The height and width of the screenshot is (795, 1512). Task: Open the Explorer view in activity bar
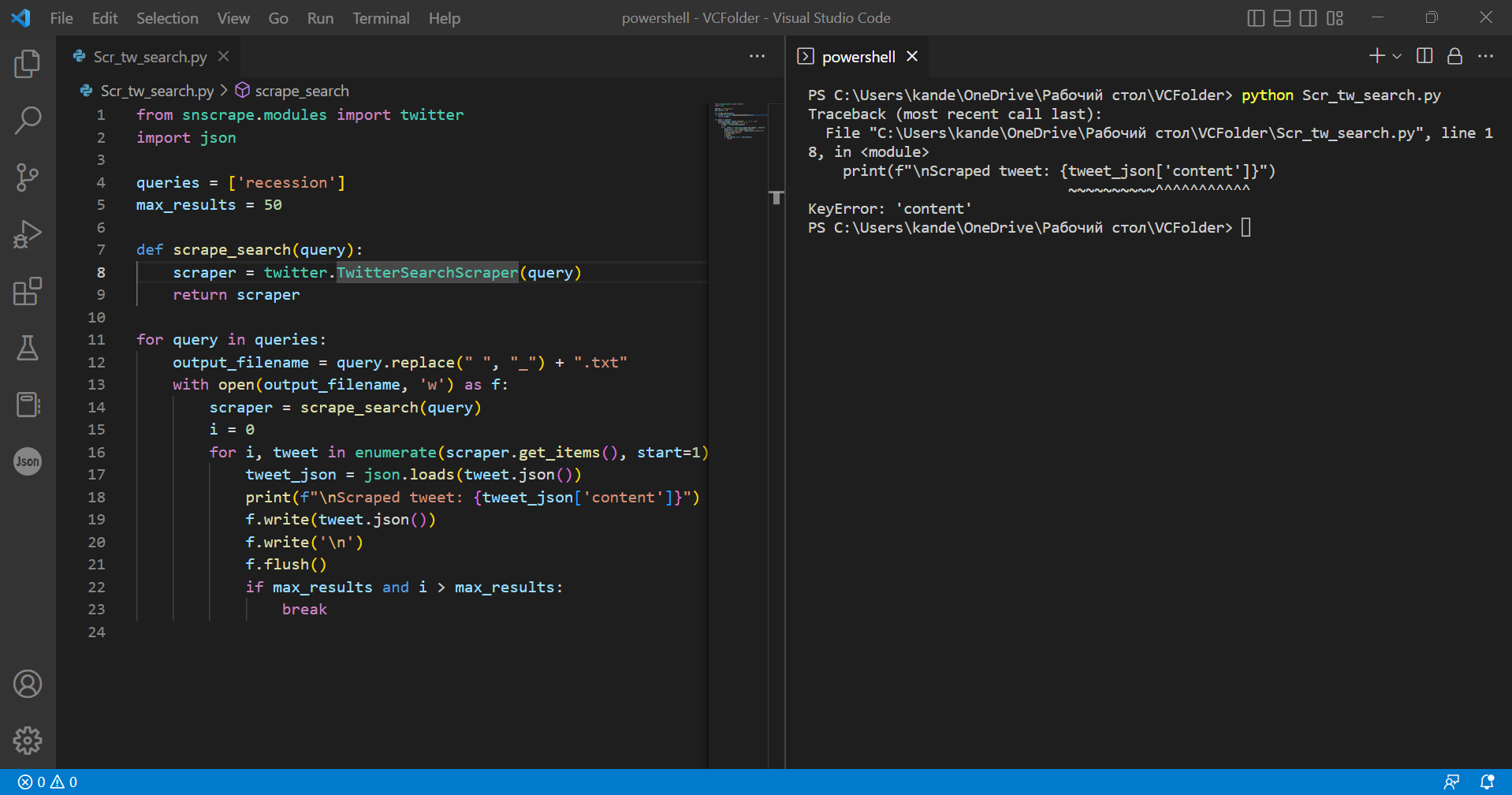pos(28,64)
